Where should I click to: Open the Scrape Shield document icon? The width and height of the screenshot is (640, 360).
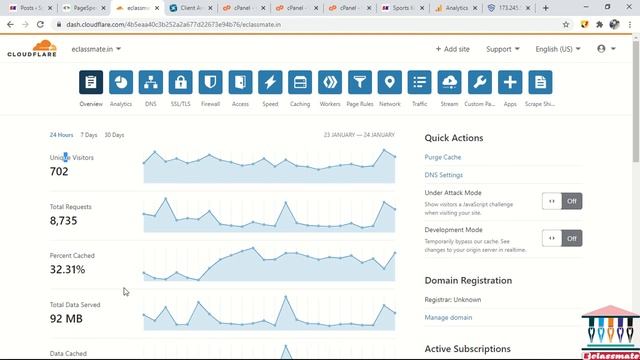click(540, 82)
